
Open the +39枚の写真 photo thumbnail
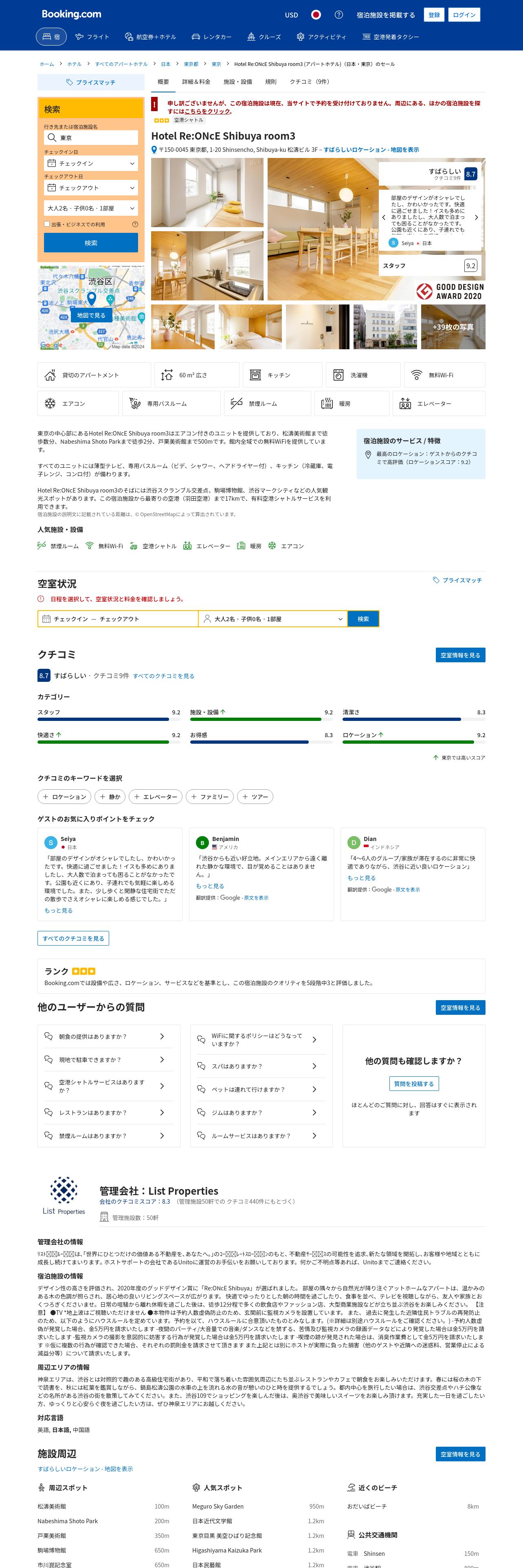(453, 327)
